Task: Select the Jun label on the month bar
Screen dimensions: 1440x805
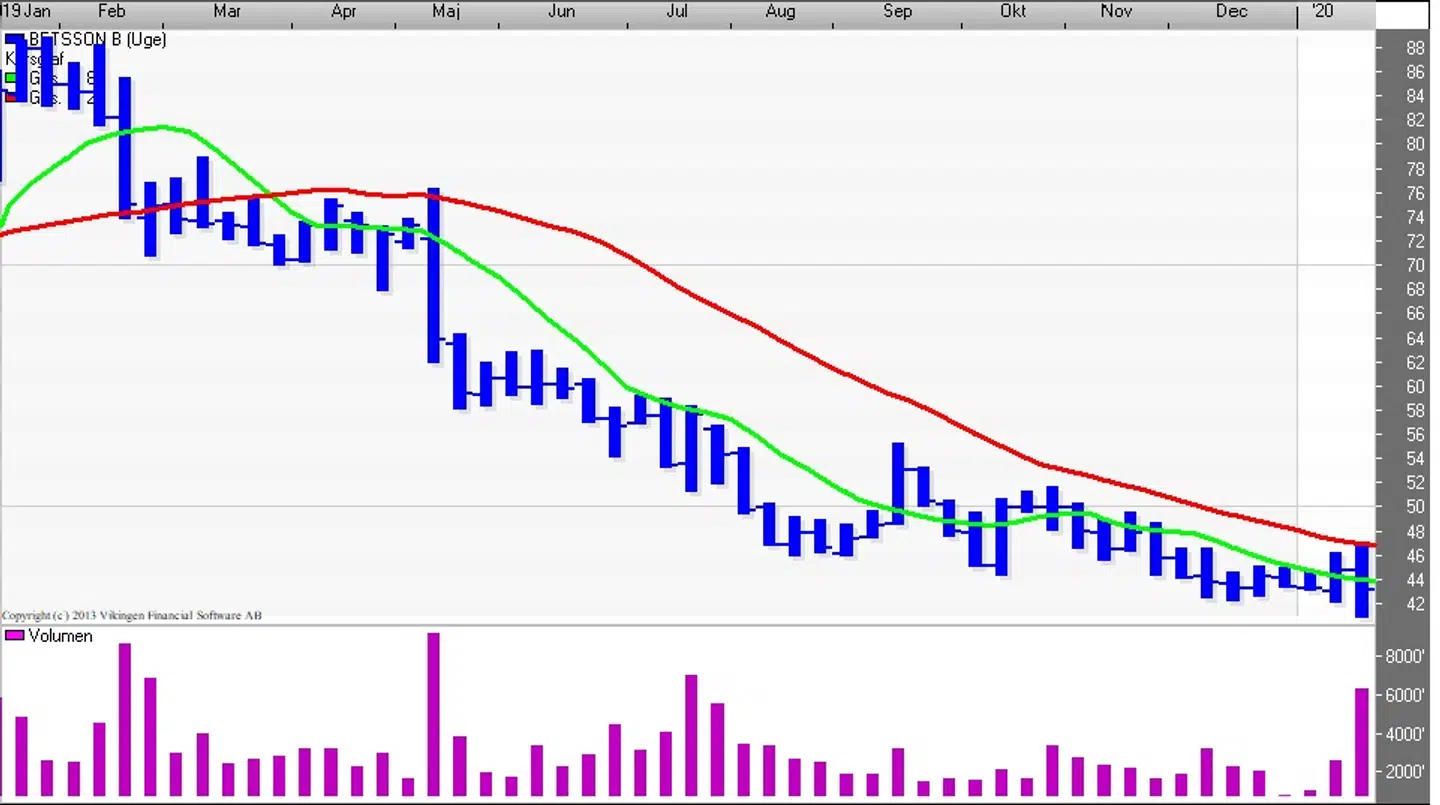Action: tap(561, 11)
